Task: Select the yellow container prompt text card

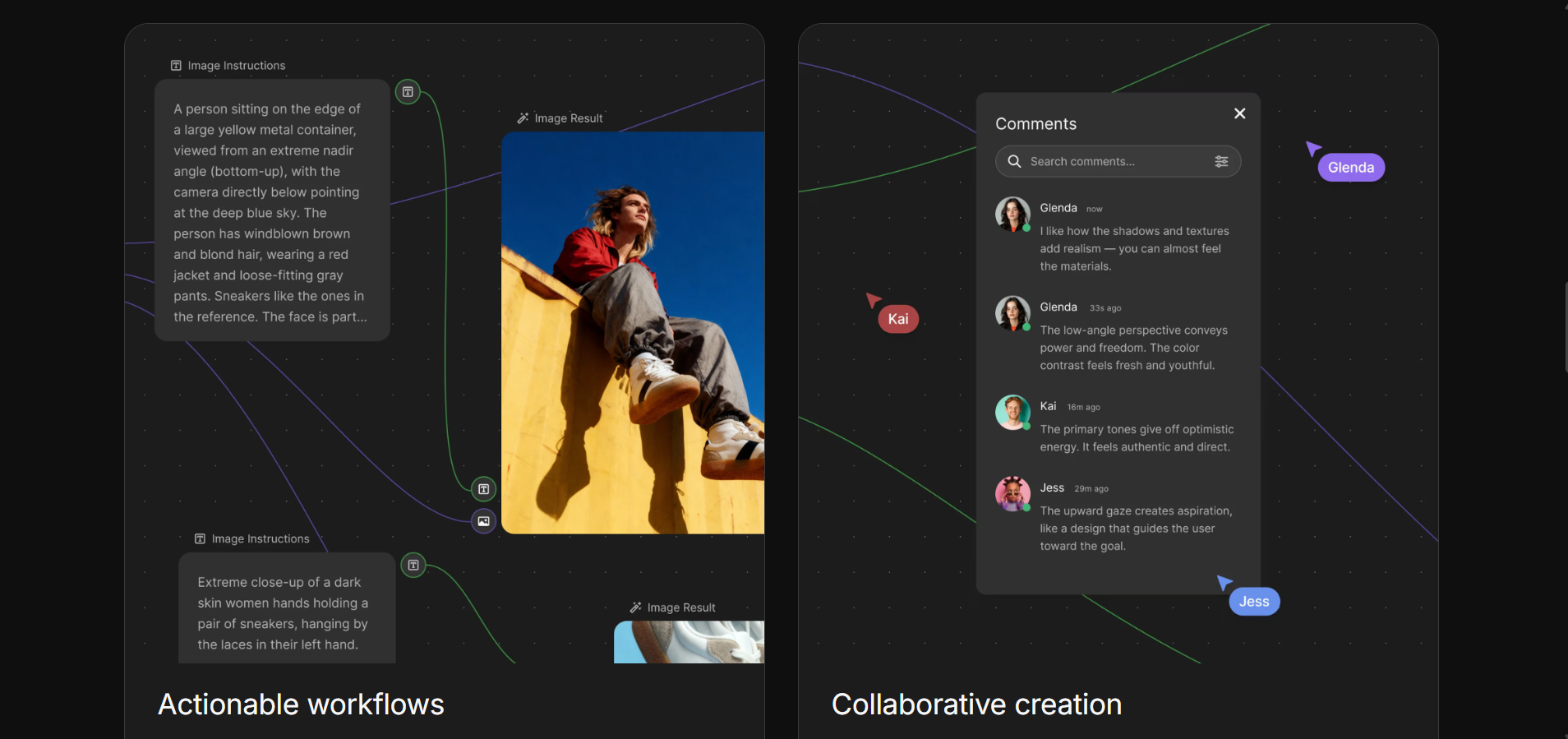Action: click(x=271, y=211)
